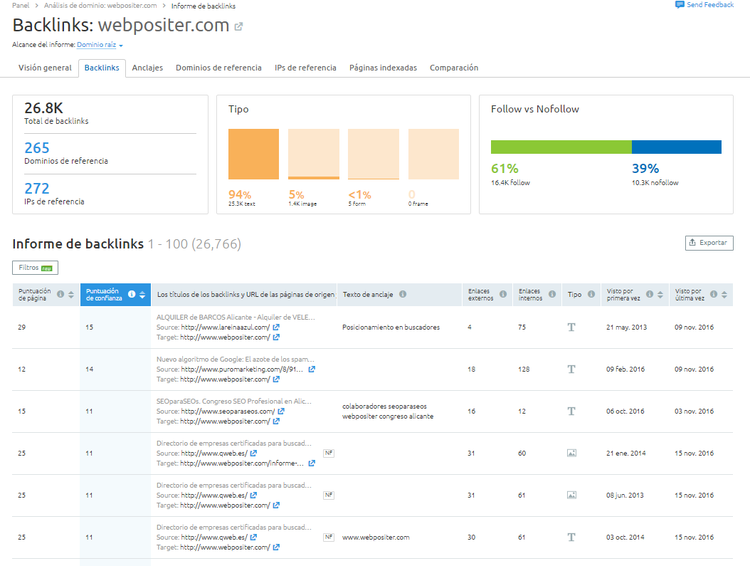Click the 5% image type bar
This screenshot has width=750, height=566.
pyautogui.click(x=314, y=154)
